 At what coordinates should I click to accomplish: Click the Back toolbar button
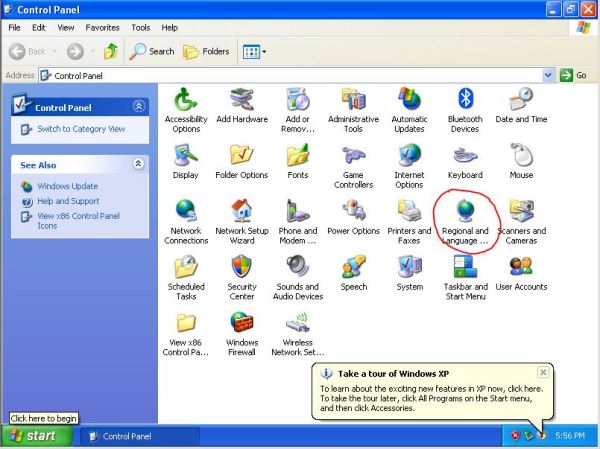[x=27, y=52]
